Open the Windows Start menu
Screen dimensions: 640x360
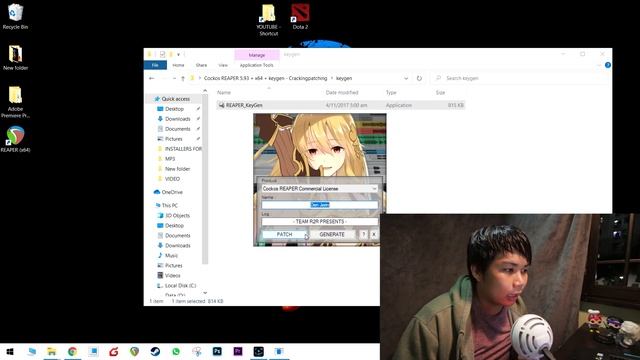10,351
